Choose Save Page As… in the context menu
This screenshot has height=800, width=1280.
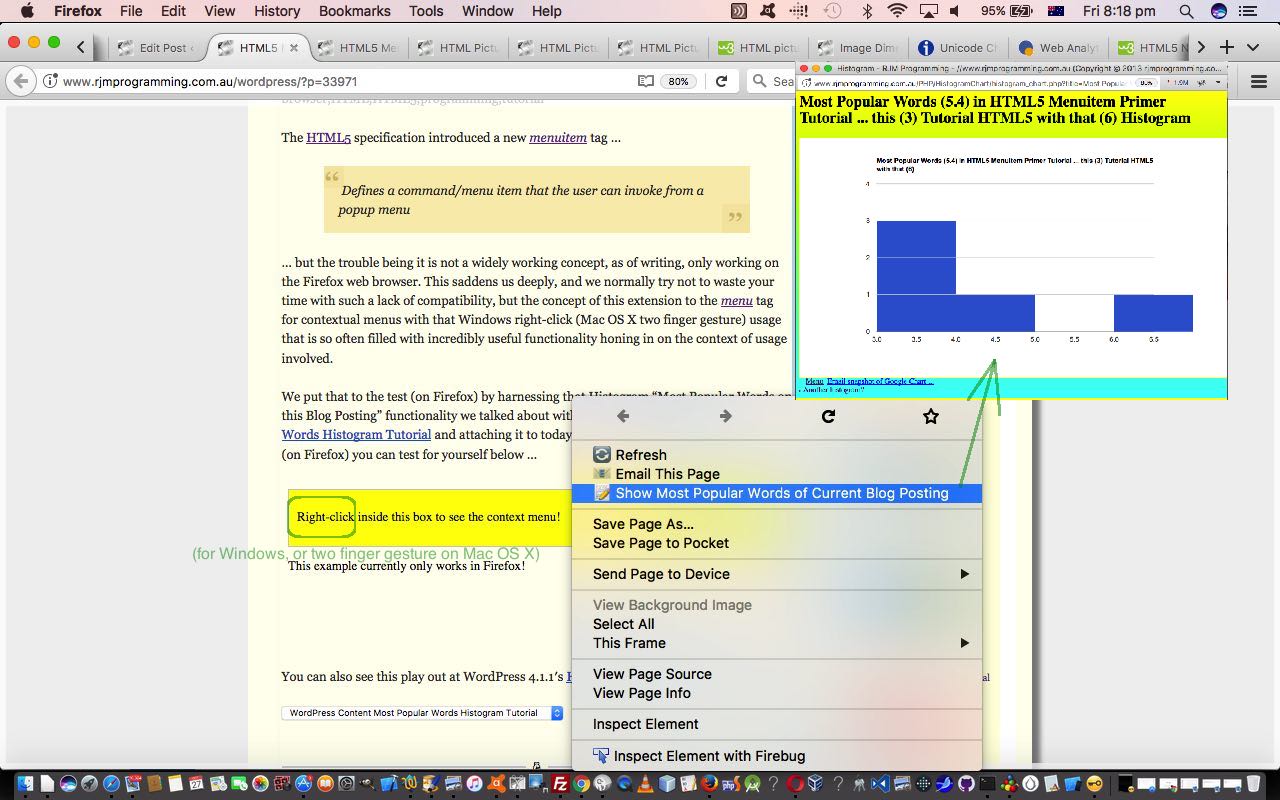[x=776, y=524]
